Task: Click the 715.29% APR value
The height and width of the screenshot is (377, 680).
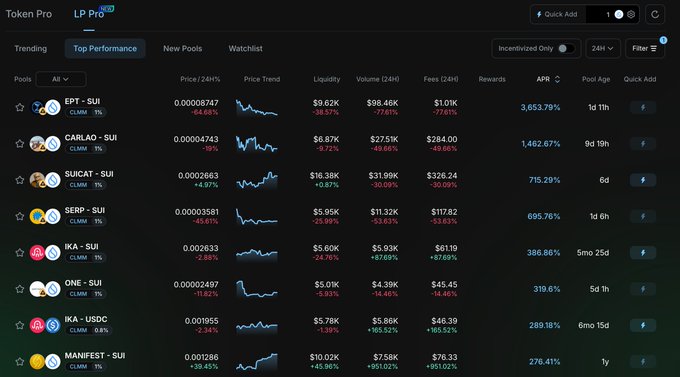Action: [544, 180]
